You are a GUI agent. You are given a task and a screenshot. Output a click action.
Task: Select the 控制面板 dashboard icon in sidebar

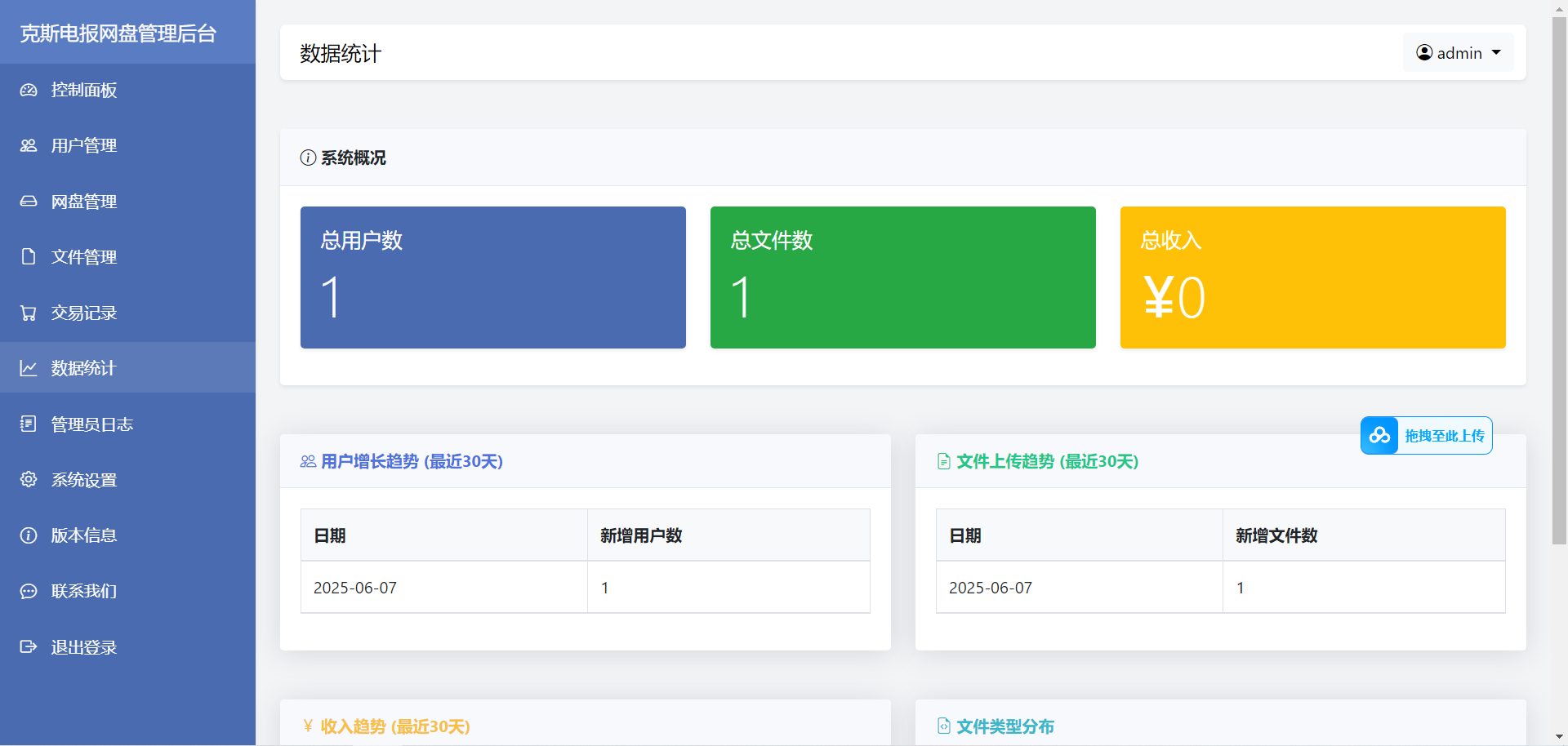tap(29, 90)
